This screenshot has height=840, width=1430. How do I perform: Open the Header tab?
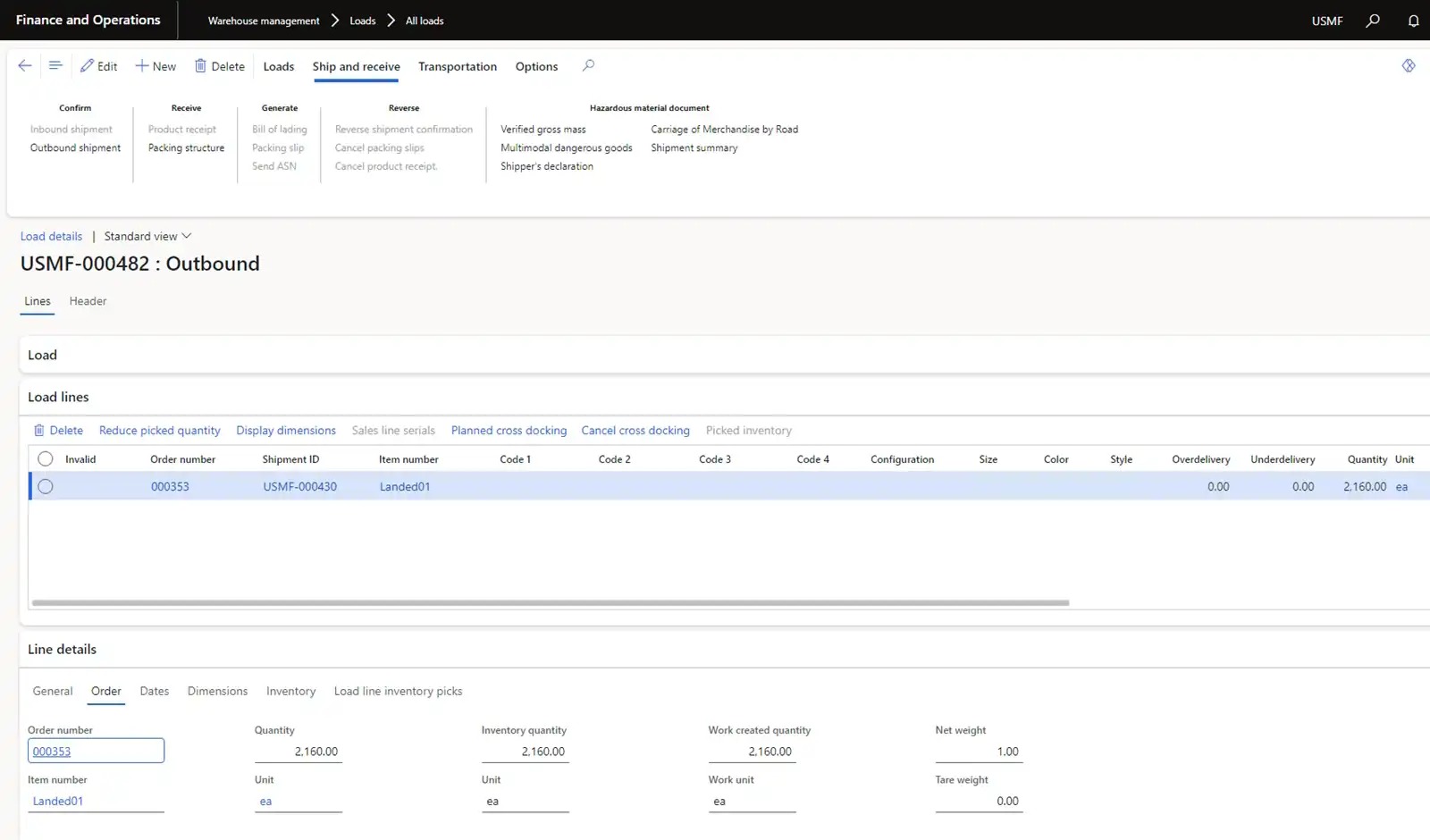(x=88, y=301)
